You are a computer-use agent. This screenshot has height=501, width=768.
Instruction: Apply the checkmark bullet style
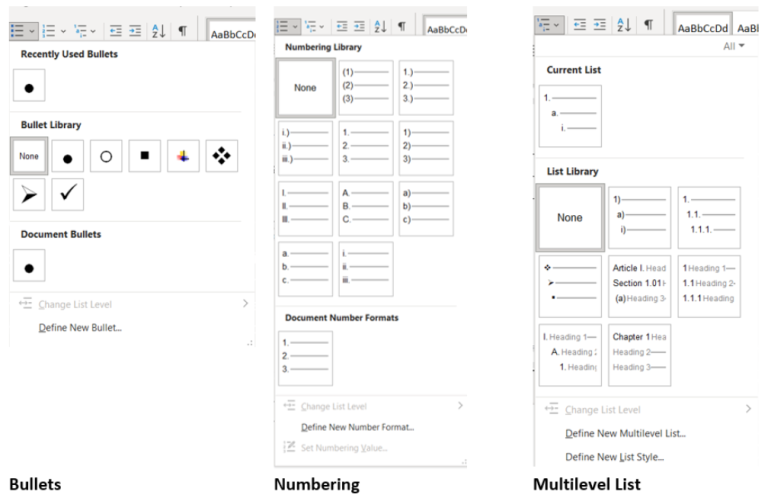[x=68, y=194]
